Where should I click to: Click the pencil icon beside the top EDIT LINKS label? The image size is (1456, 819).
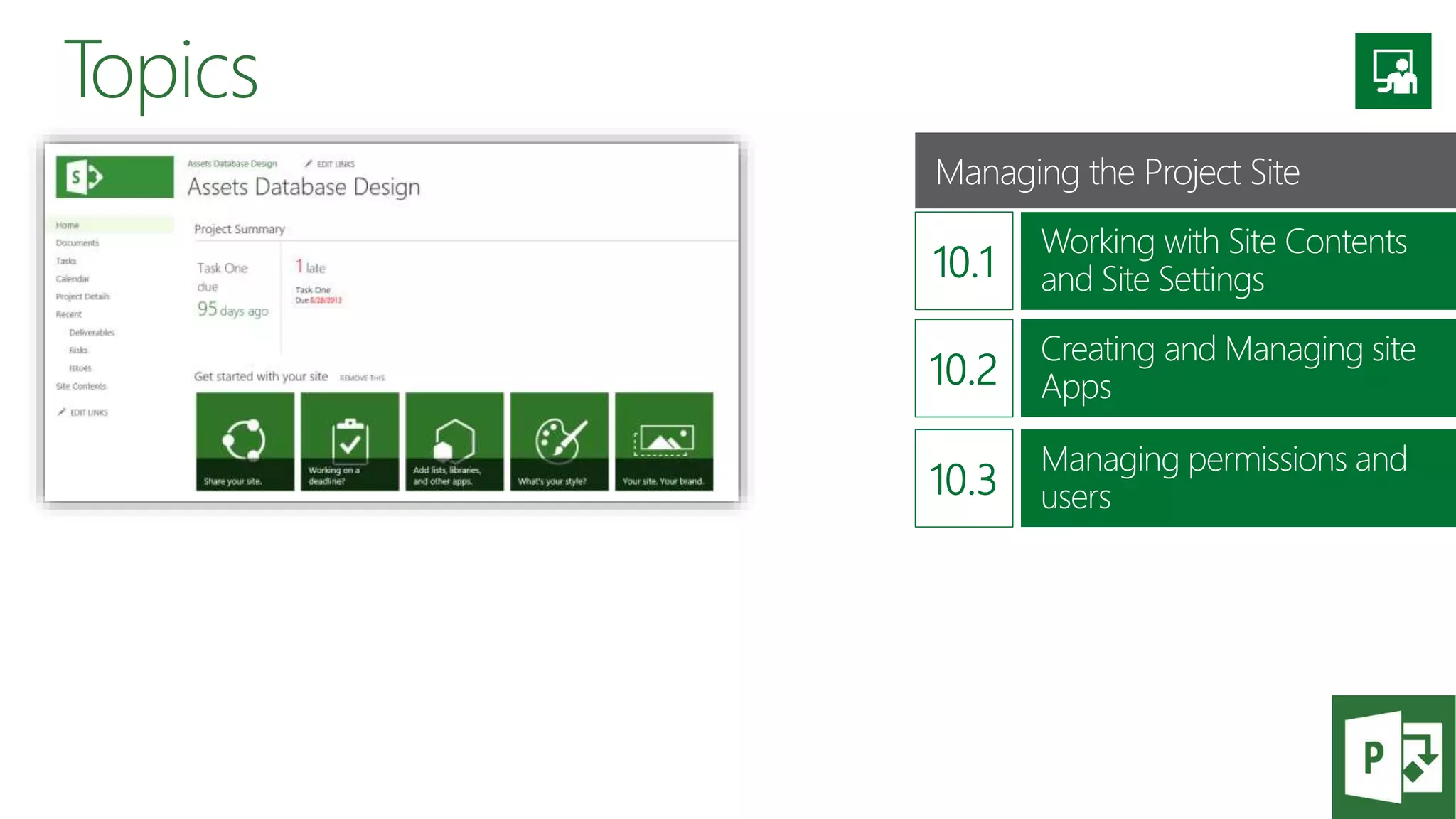coord(309,164)
